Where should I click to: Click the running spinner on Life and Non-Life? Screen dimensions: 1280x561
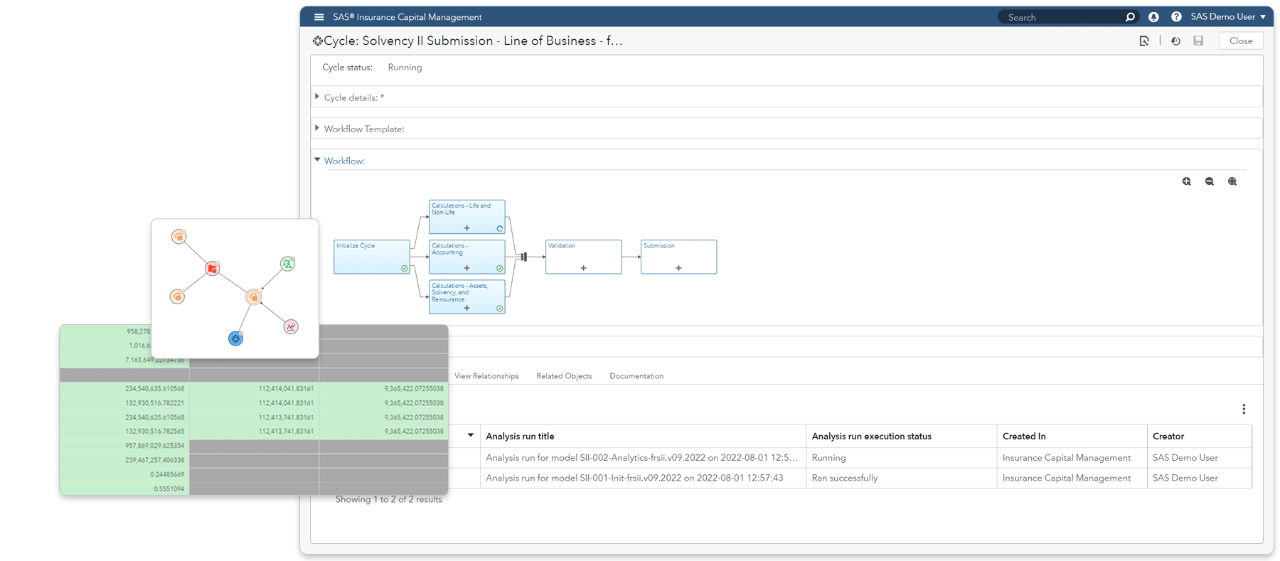click(500, 228)
